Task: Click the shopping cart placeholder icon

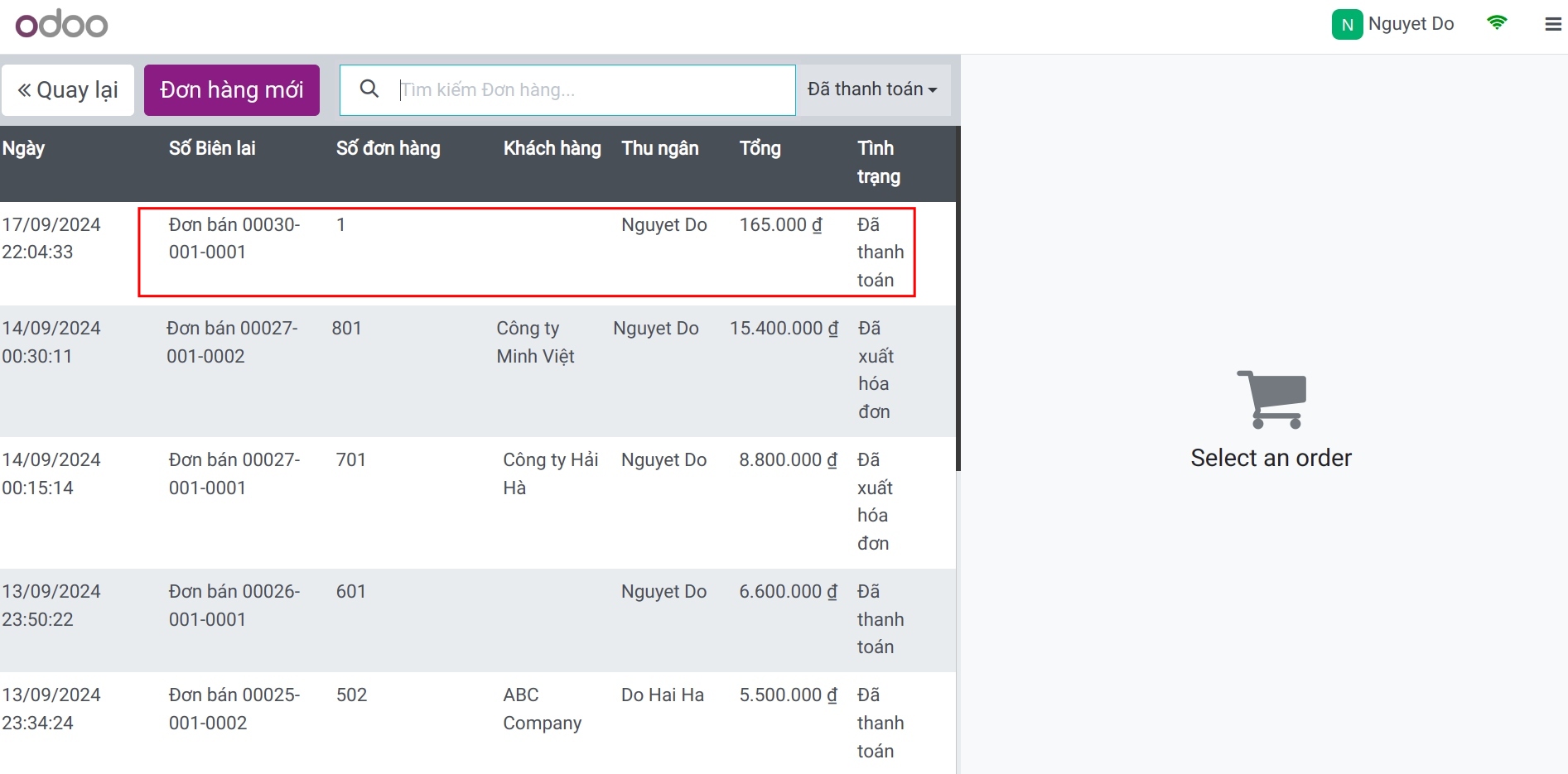Action: [x=1271, y=400]
